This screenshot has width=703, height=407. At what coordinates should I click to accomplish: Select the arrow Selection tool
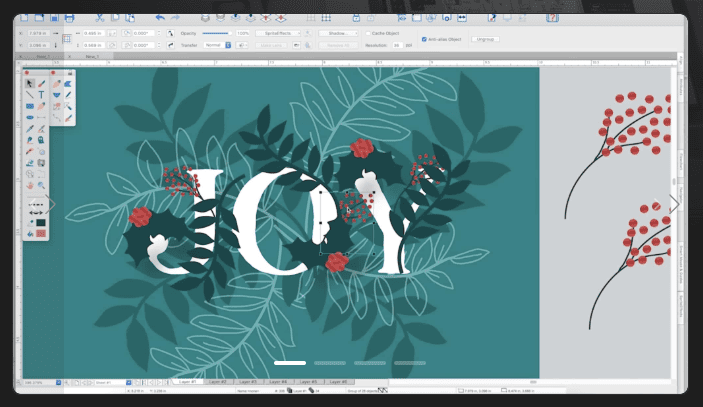(30, 83)
